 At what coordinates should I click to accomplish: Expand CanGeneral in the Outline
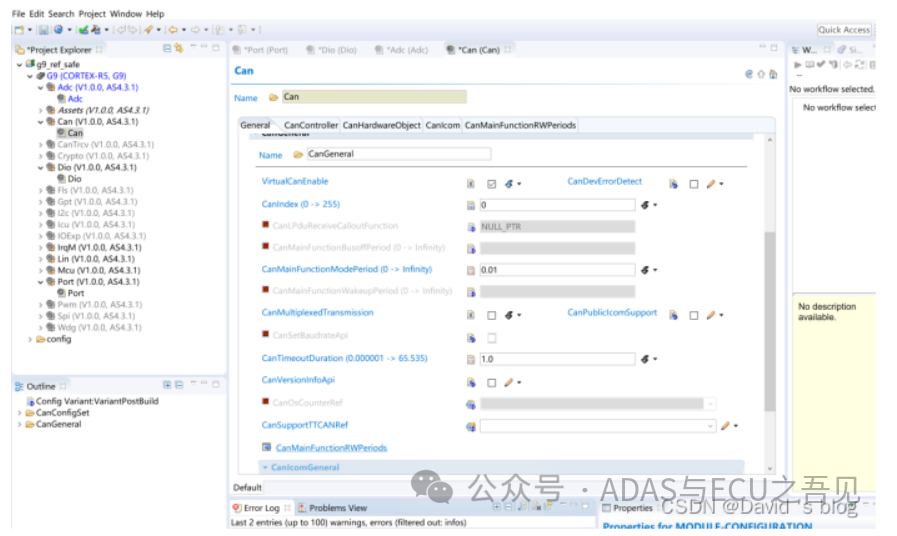(19, 424)
